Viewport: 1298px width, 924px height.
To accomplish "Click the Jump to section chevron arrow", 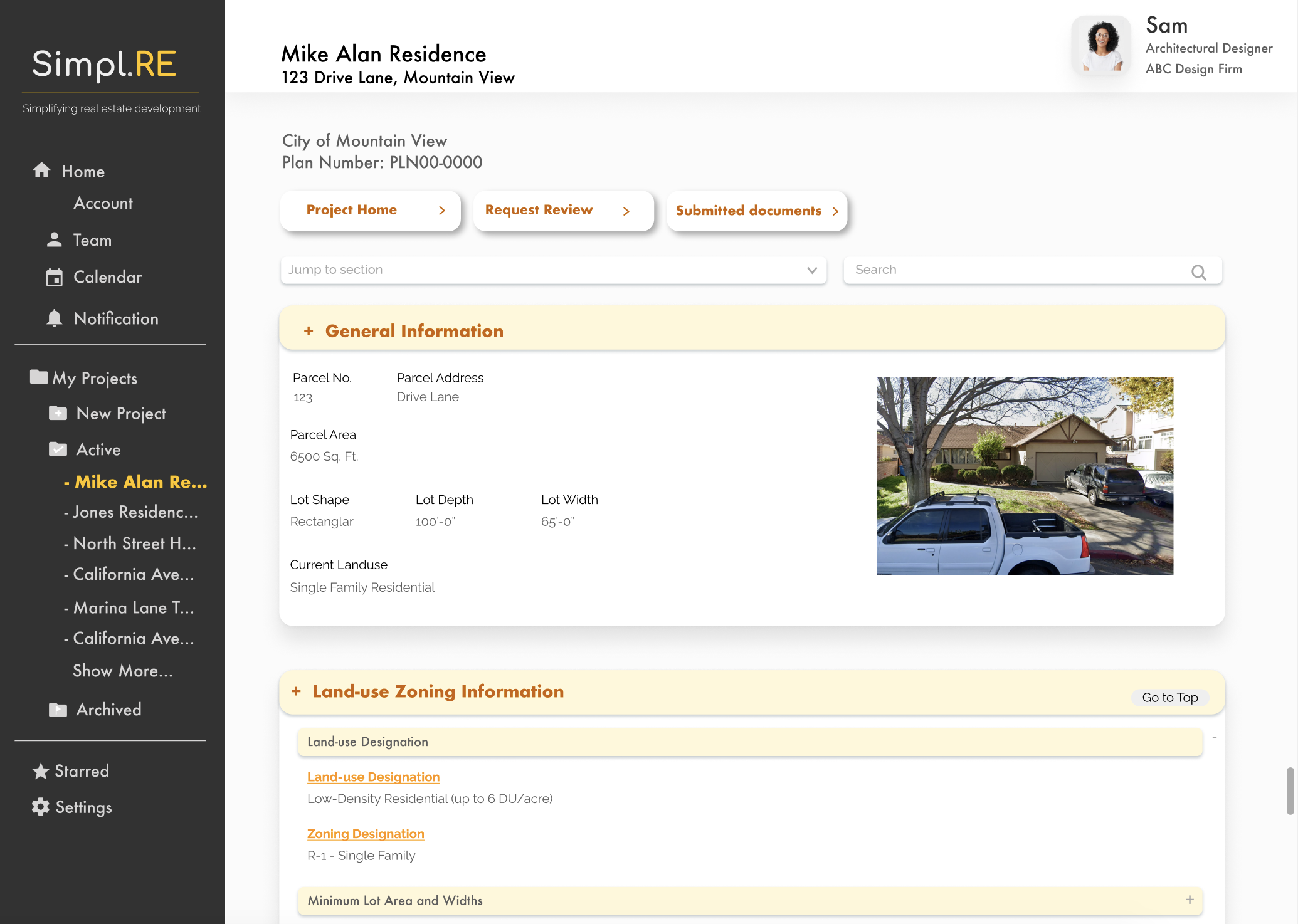I will 812,270.
